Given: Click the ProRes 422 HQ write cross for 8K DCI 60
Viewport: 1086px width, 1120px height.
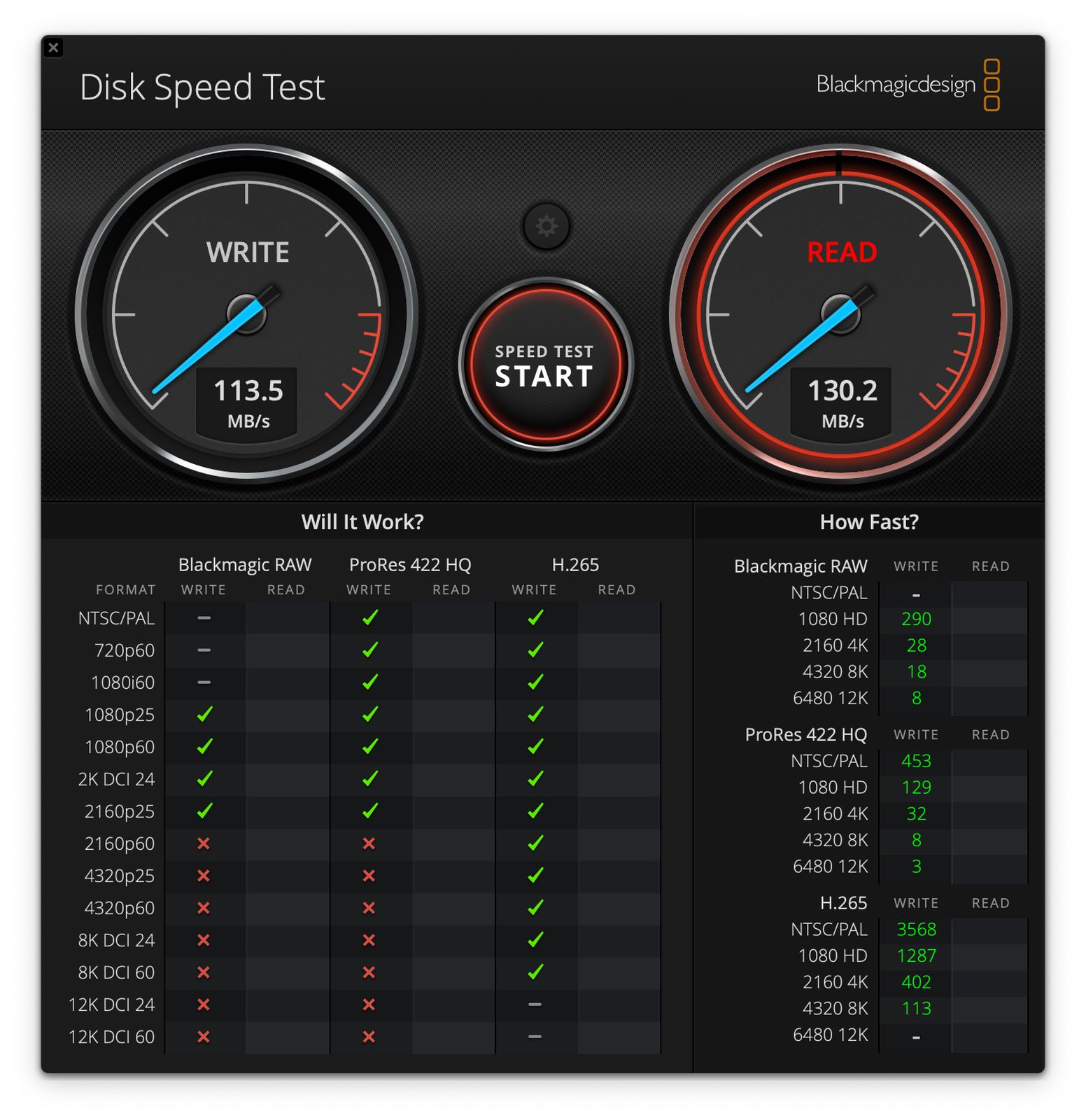Looking at the screenshot, I should (369, 972).
